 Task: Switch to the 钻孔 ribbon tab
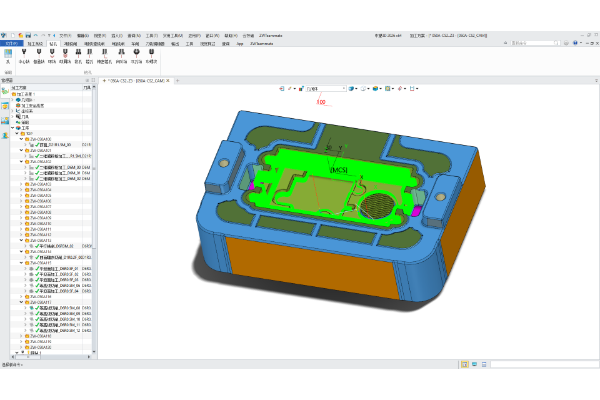[x=54, y=44]
